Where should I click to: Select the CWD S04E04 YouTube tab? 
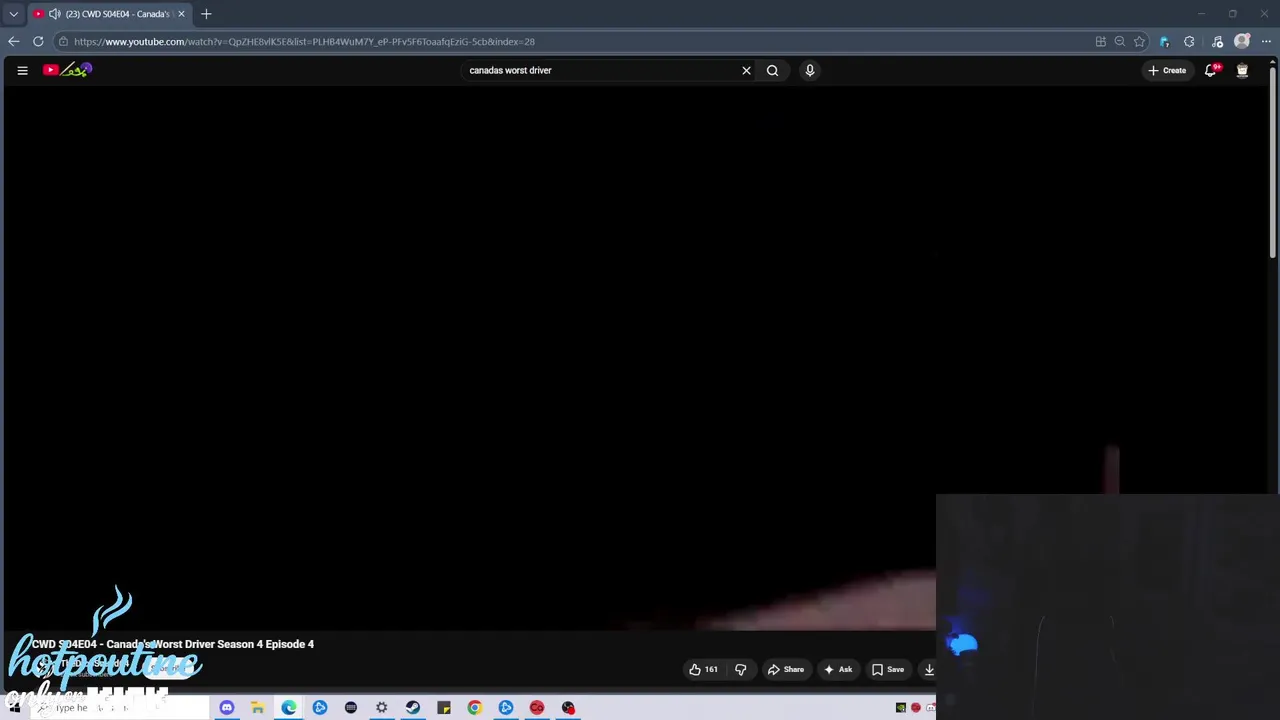[110, 14]
